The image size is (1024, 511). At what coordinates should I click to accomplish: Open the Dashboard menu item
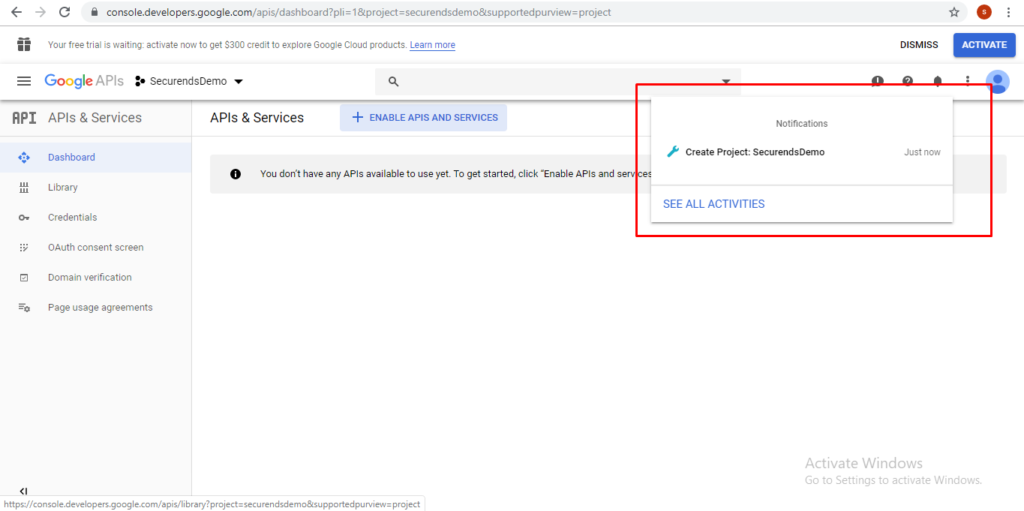pos(95,157)
